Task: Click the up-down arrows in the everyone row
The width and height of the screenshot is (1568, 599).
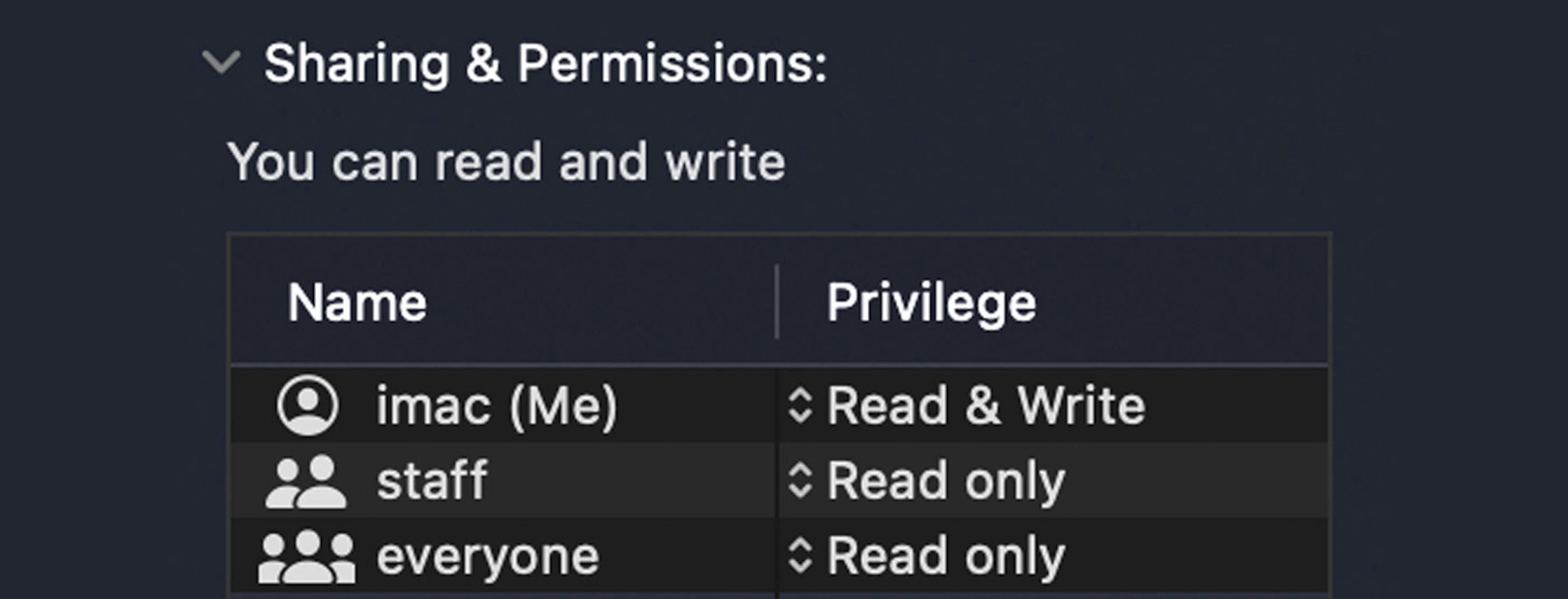Action: coord(800,557)
